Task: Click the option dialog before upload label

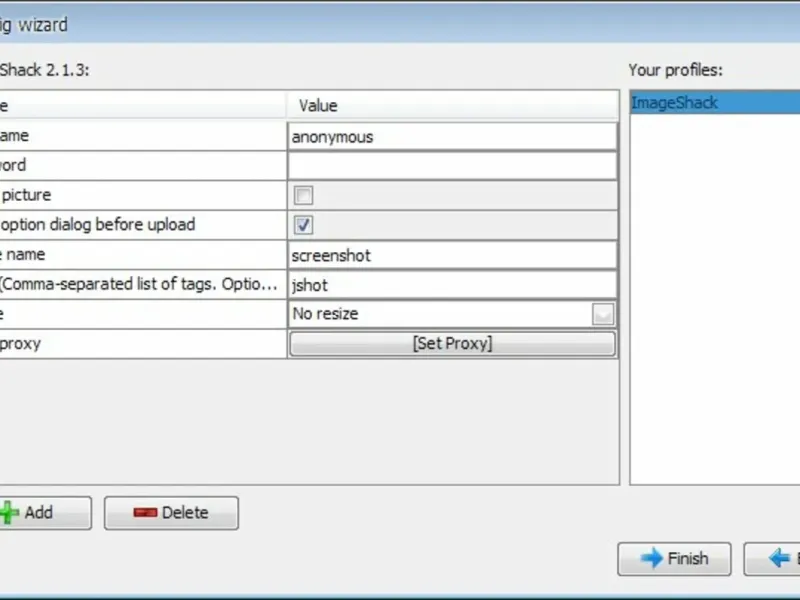Action: pyautogui.click(x=97, y=224)
